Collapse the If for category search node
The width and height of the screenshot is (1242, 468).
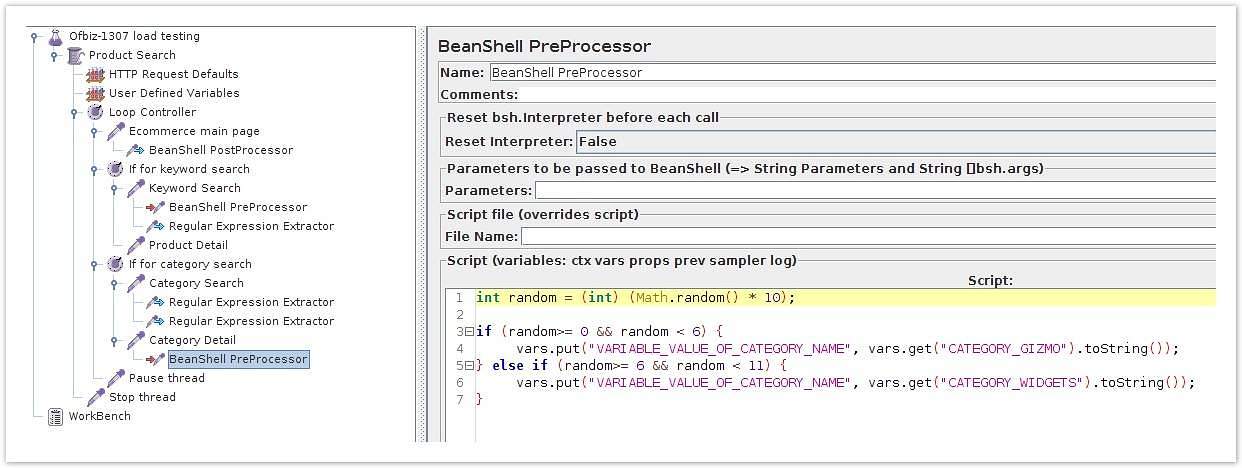(94, 264)
